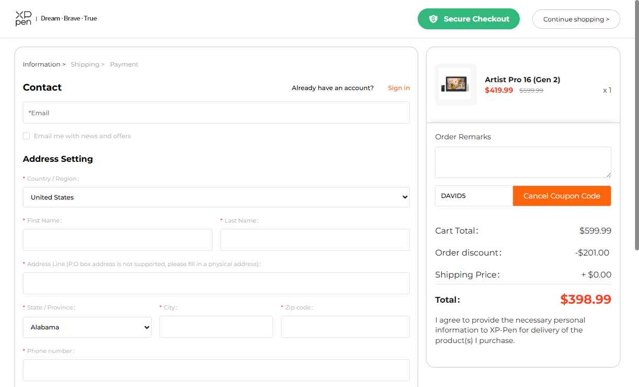This screenshot has height=387, width=639.
Task: Click the Cart Total $599.99 value
Action: point(595,231)
